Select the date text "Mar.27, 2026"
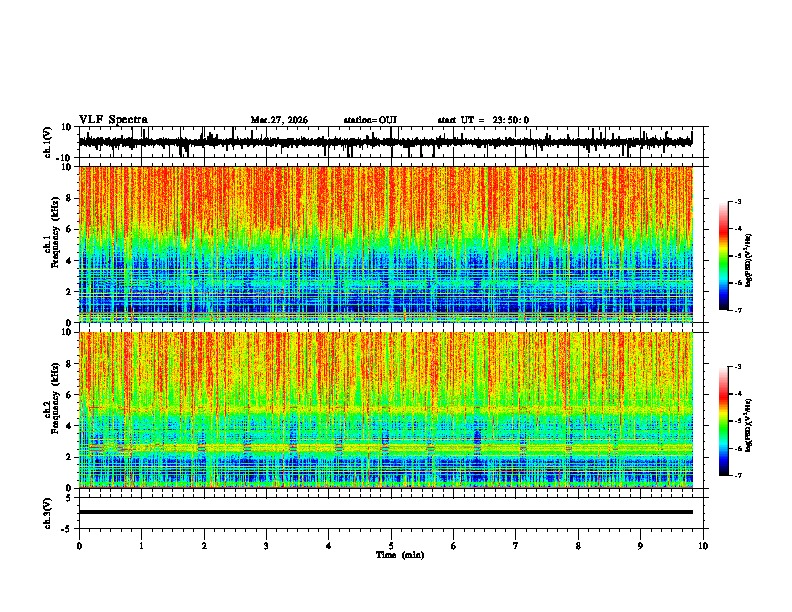The height and width of the screenshot is (612, 792). click(279, 120)
